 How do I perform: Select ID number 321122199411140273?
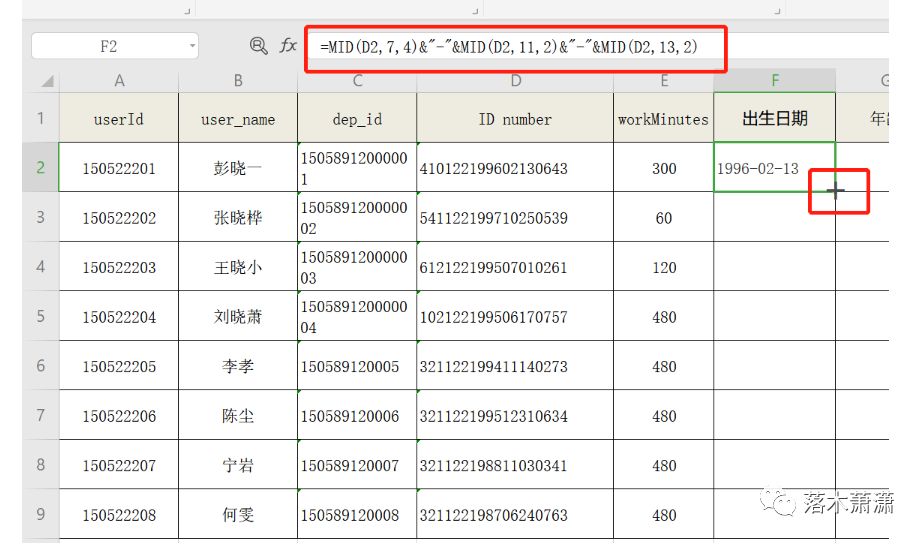515,366
